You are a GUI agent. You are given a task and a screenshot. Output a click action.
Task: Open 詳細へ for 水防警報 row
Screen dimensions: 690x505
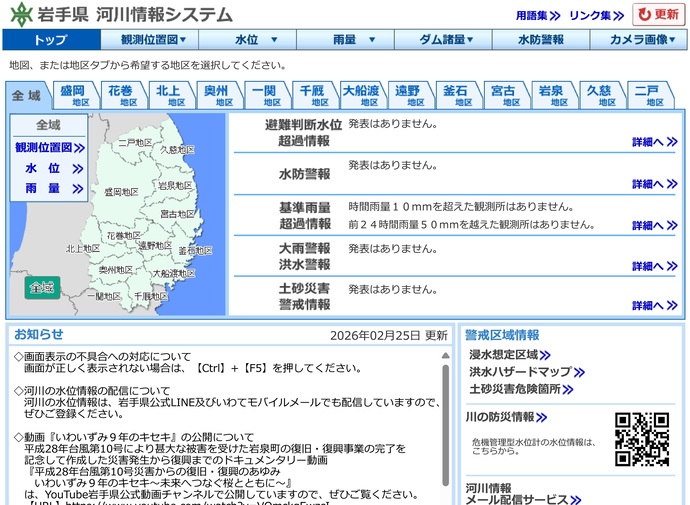(x=655, y=184)
